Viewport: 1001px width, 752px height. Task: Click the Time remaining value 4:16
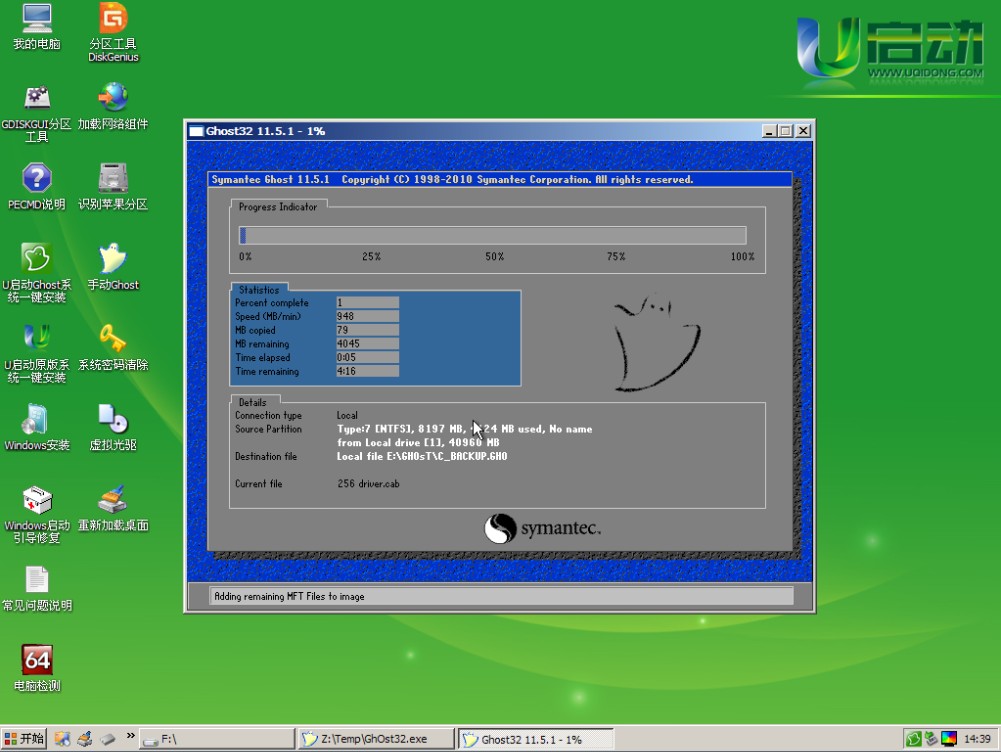pos(367,371)
